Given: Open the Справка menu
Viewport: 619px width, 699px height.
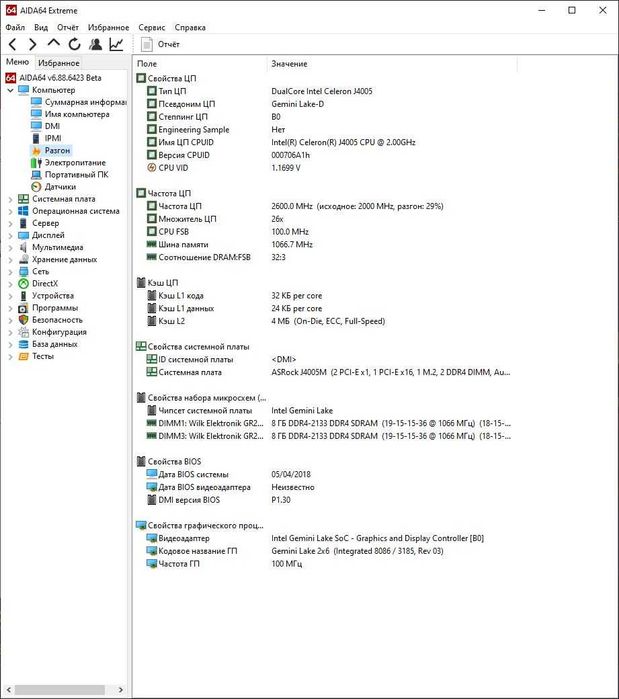Looking at the screenshot, I should (190, 28).
